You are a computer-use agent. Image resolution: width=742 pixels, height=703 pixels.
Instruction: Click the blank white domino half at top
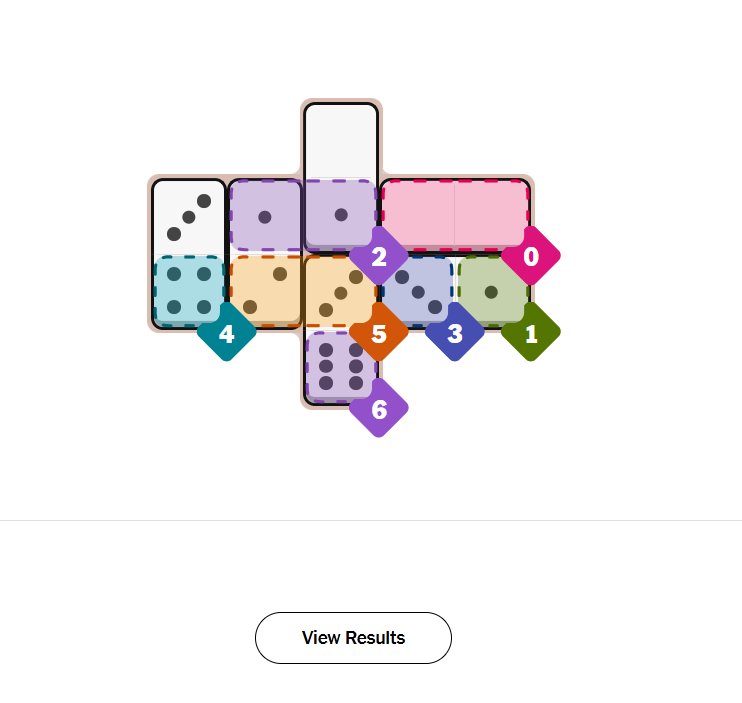pos(341,140)
